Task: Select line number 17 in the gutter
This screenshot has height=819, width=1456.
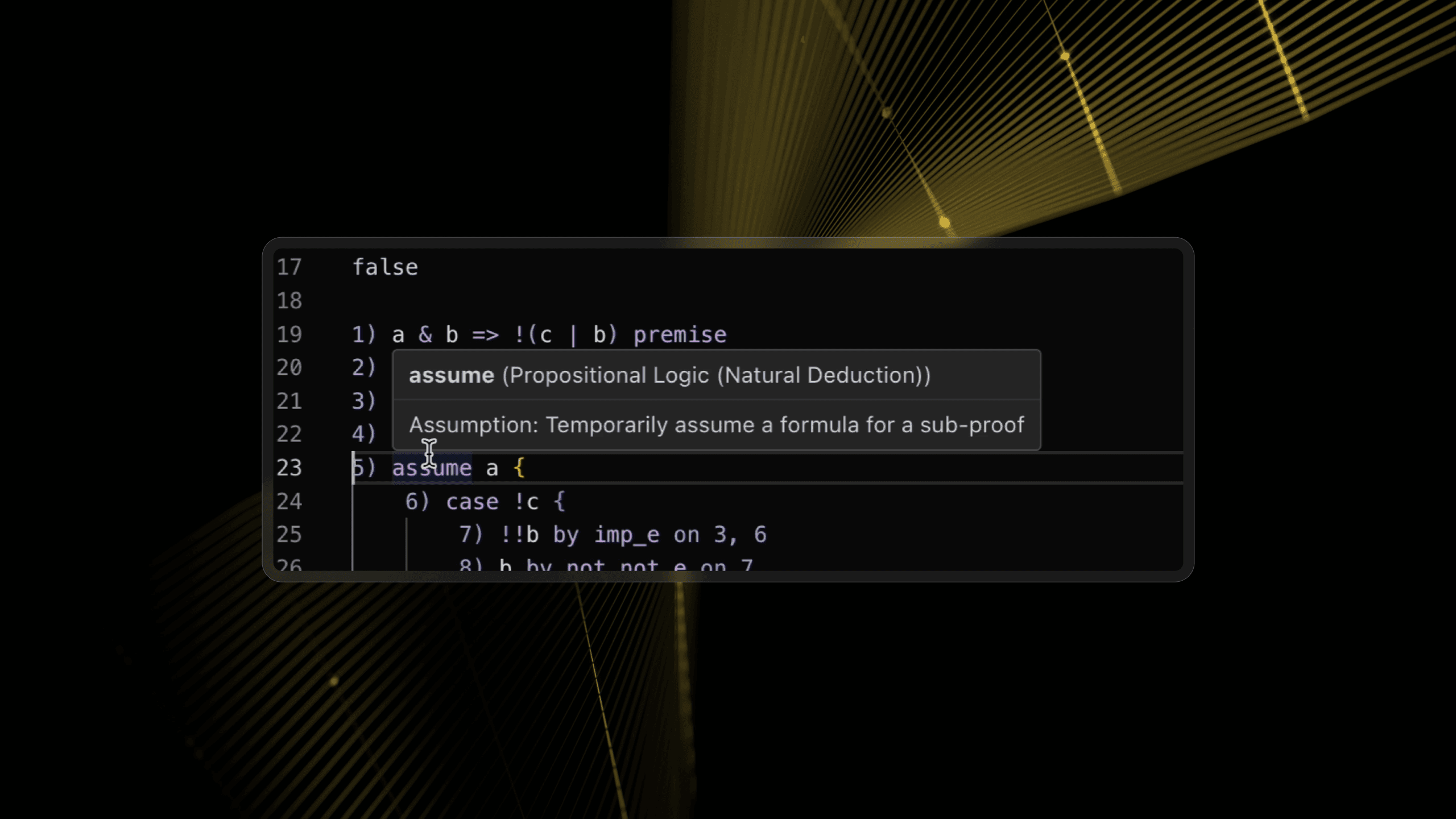Action: 289,267
